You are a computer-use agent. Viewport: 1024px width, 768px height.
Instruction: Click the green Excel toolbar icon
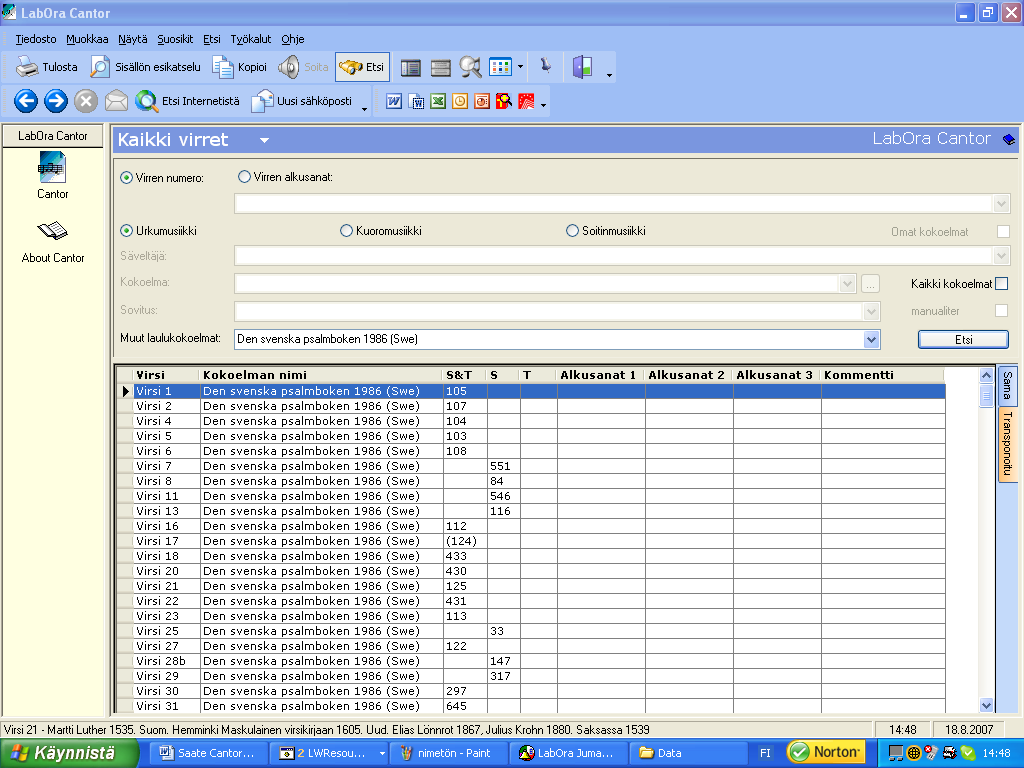(438, 101)
